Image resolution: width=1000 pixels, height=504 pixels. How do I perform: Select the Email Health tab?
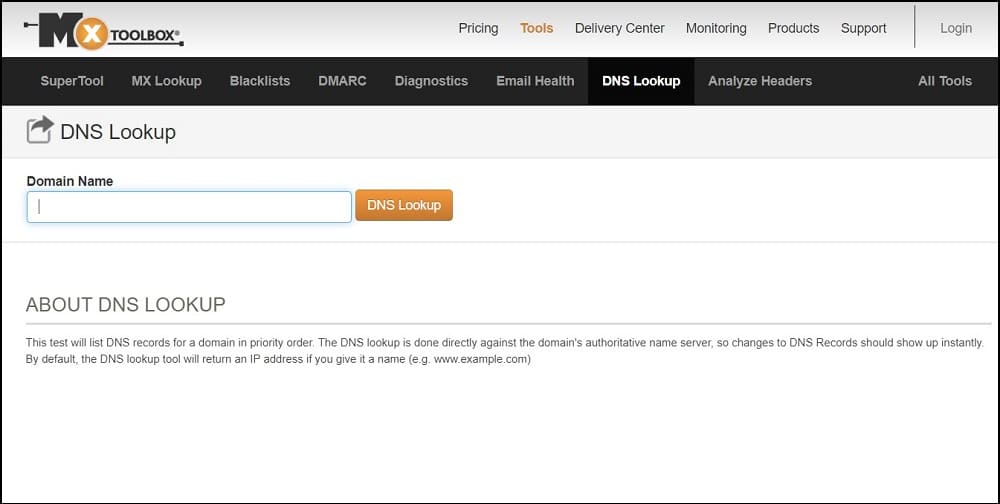pyautogui.click(x=535, y=81)
